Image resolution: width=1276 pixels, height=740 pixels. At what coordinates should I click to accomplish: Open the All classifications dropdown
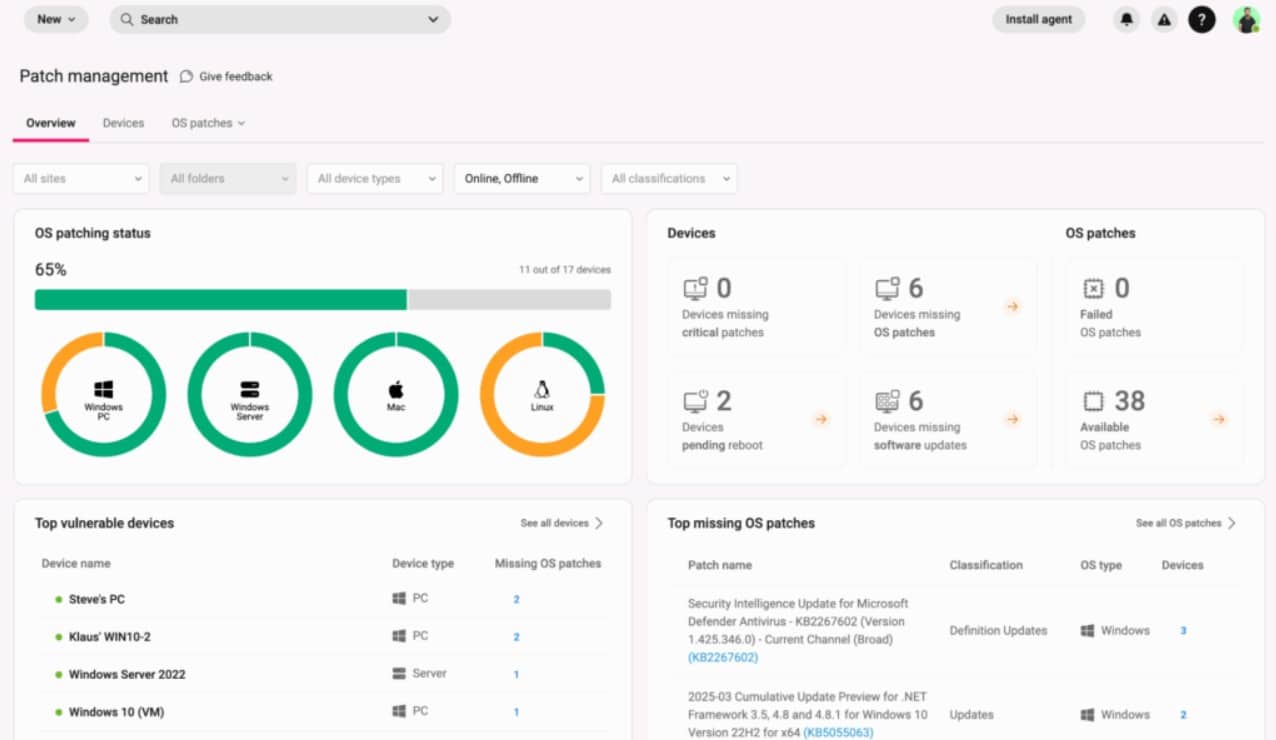pyautogui.click(x=669, y=178)
